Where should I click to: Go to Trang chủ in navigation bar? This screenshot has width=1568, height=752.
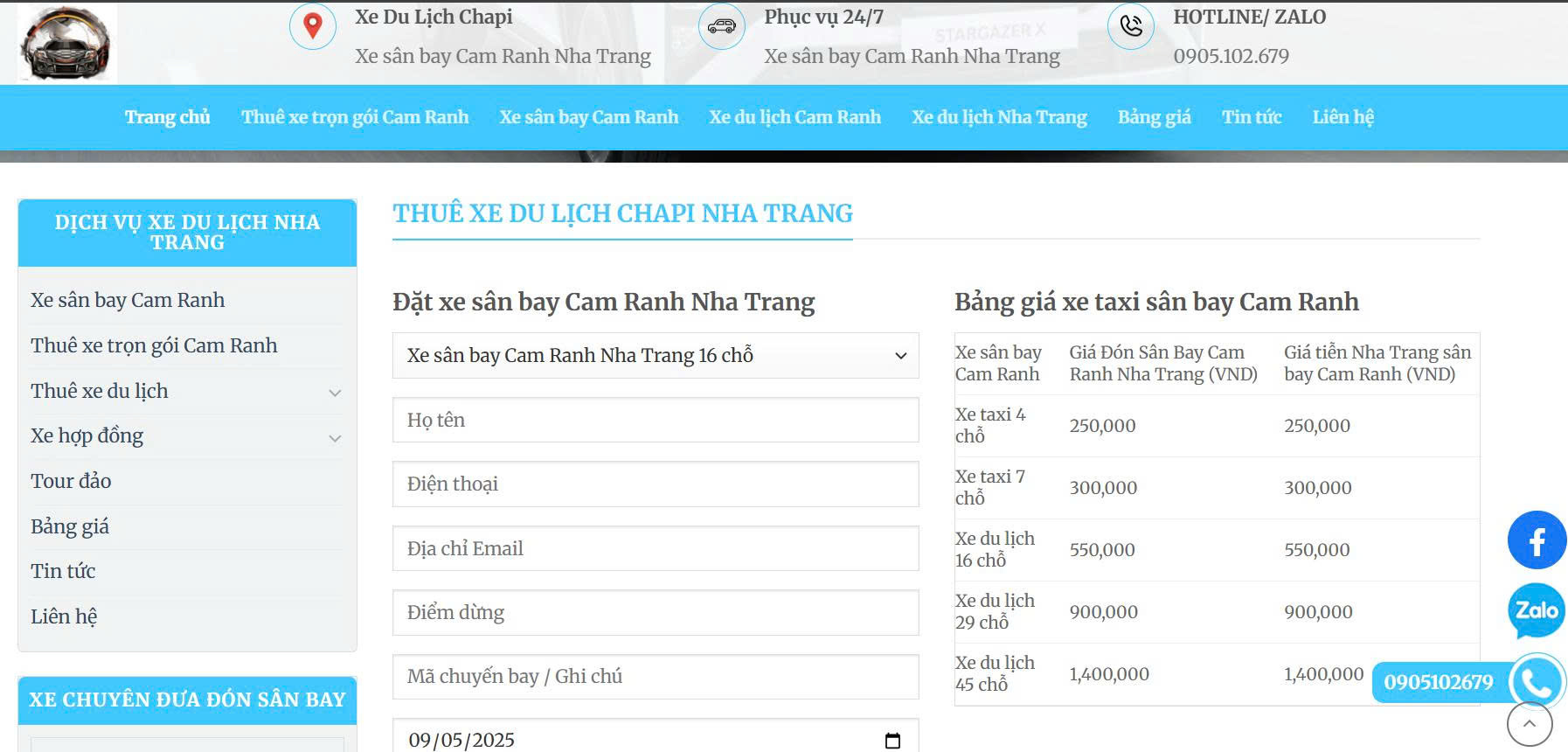point(167,117)
